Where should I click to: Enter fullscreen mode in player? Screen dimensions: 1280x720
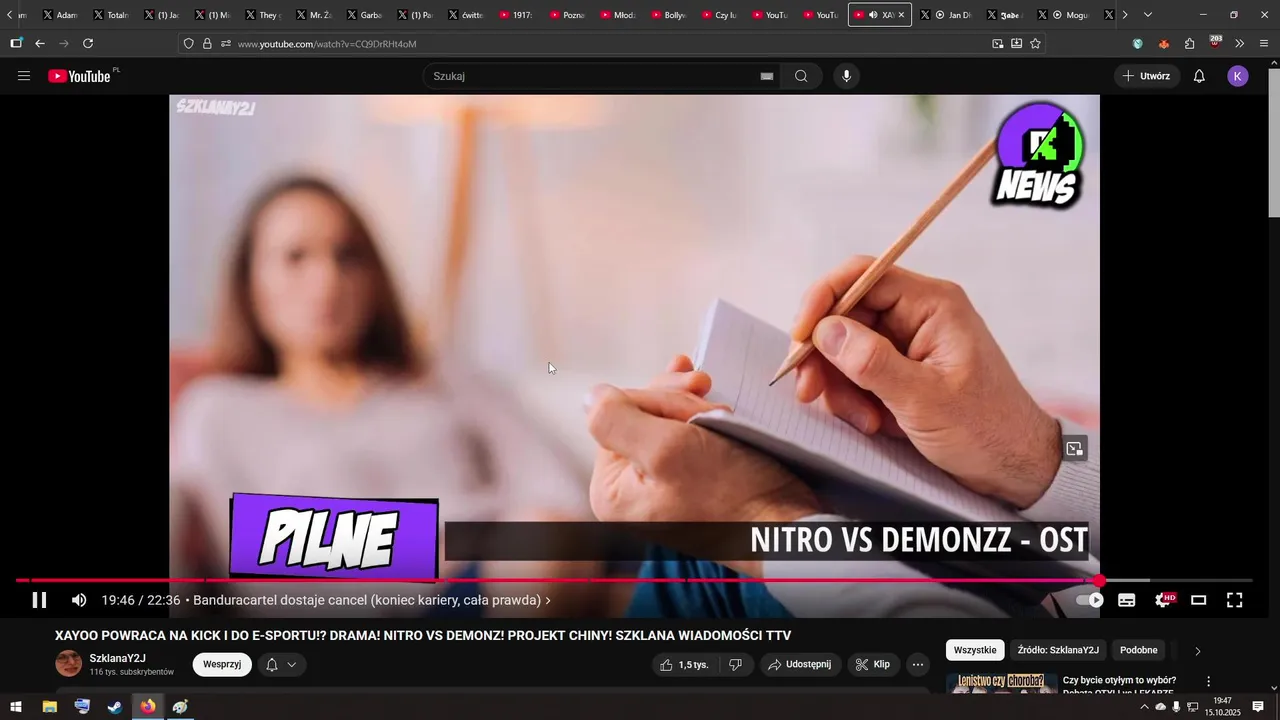click(1235, 600)
